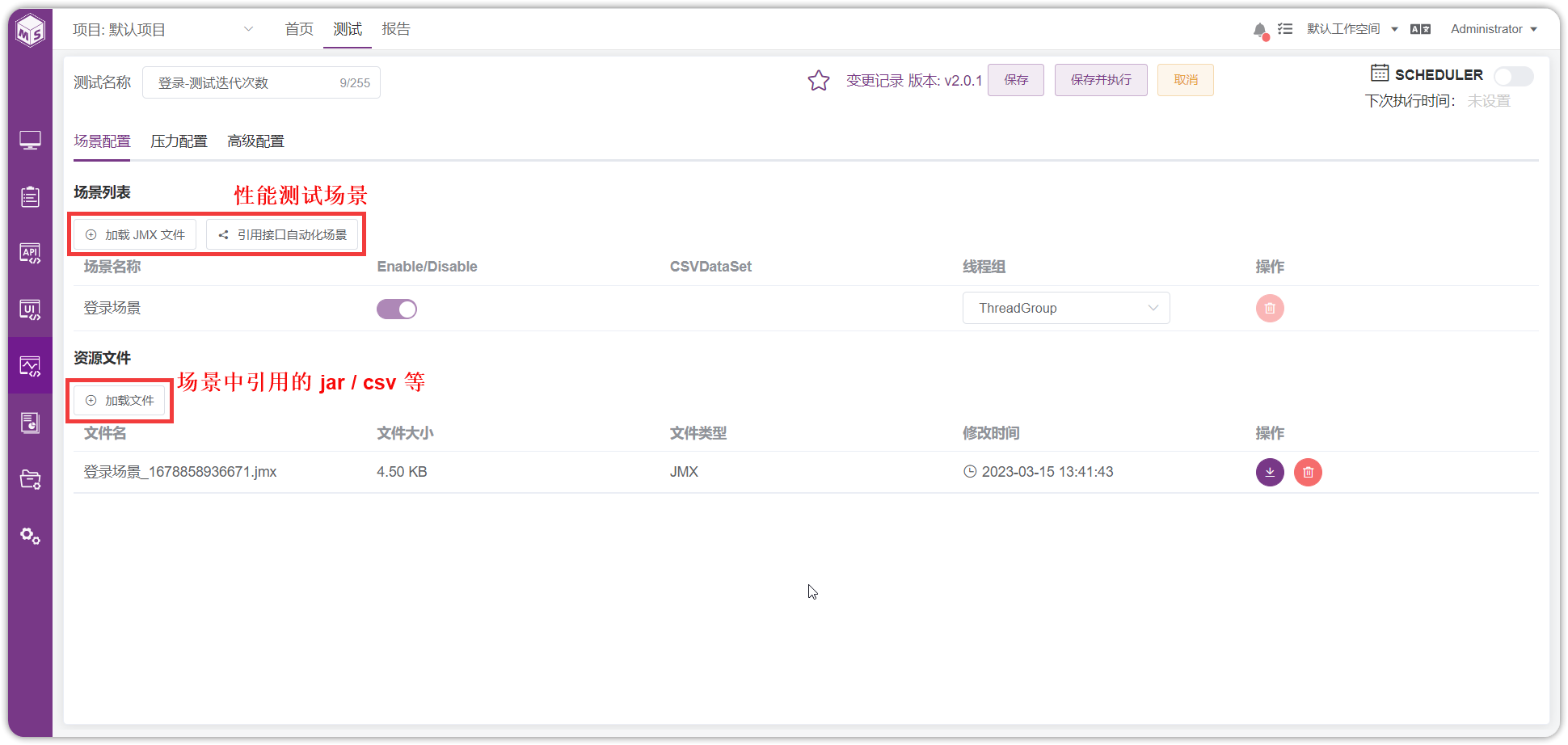Click the 保存 button

(1016, 80)
